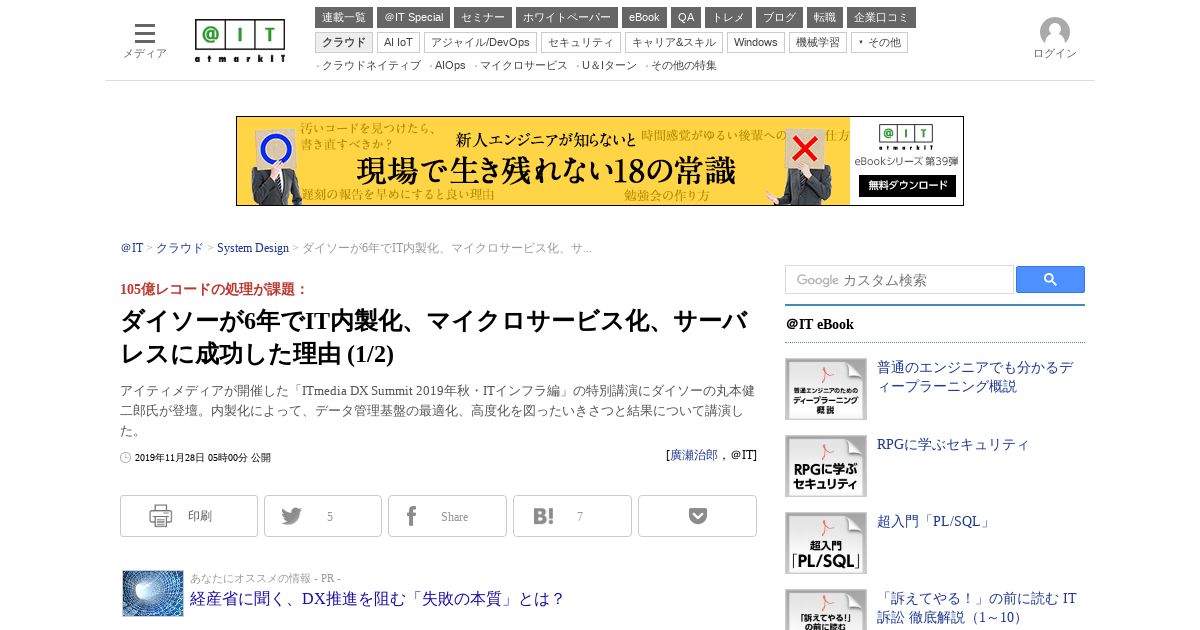Select the AI IoT category tab

coord(398,42)
